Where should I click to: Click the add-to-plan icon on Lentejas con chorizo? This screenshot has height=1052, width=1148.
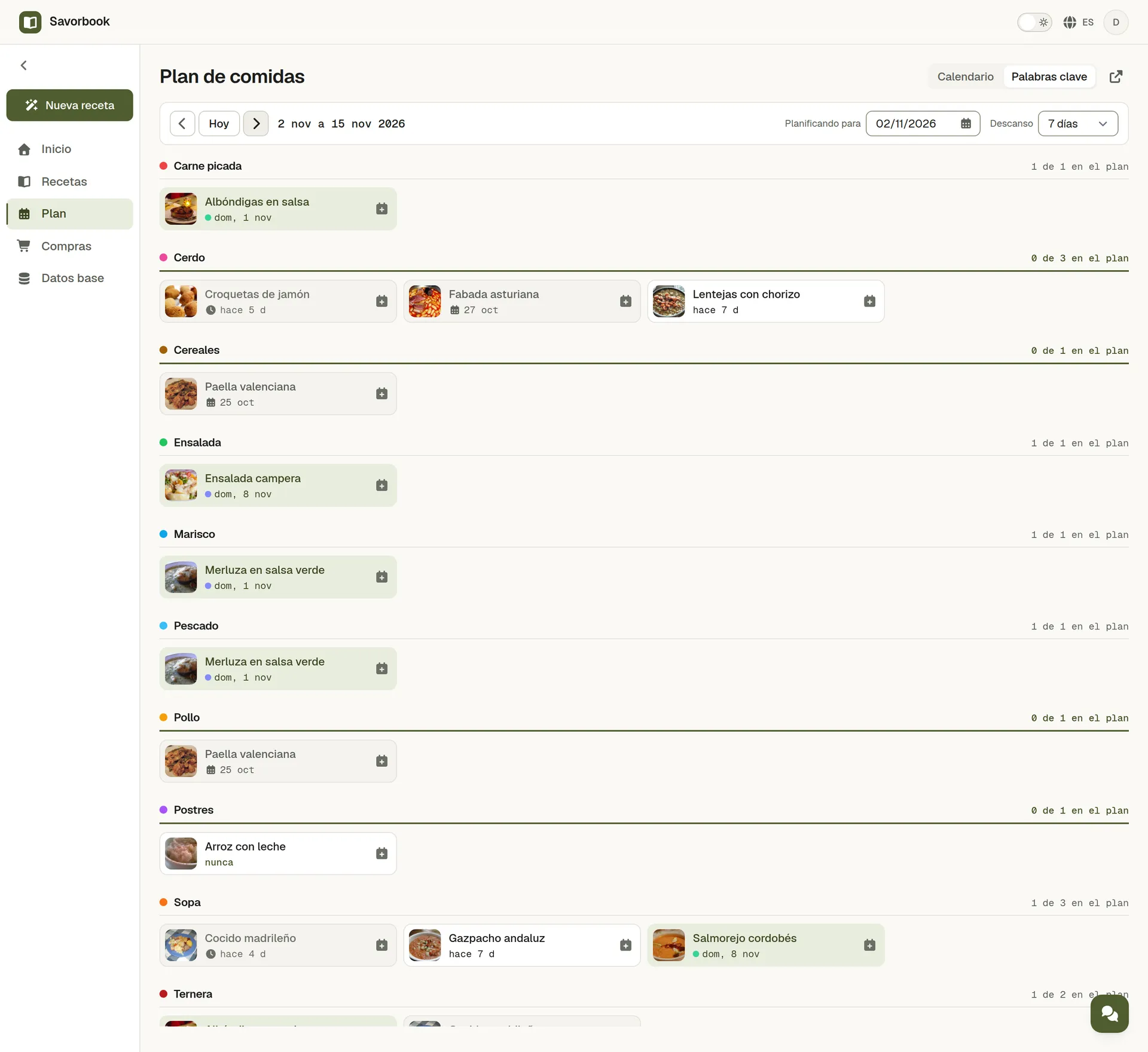(x=869, y=301)
